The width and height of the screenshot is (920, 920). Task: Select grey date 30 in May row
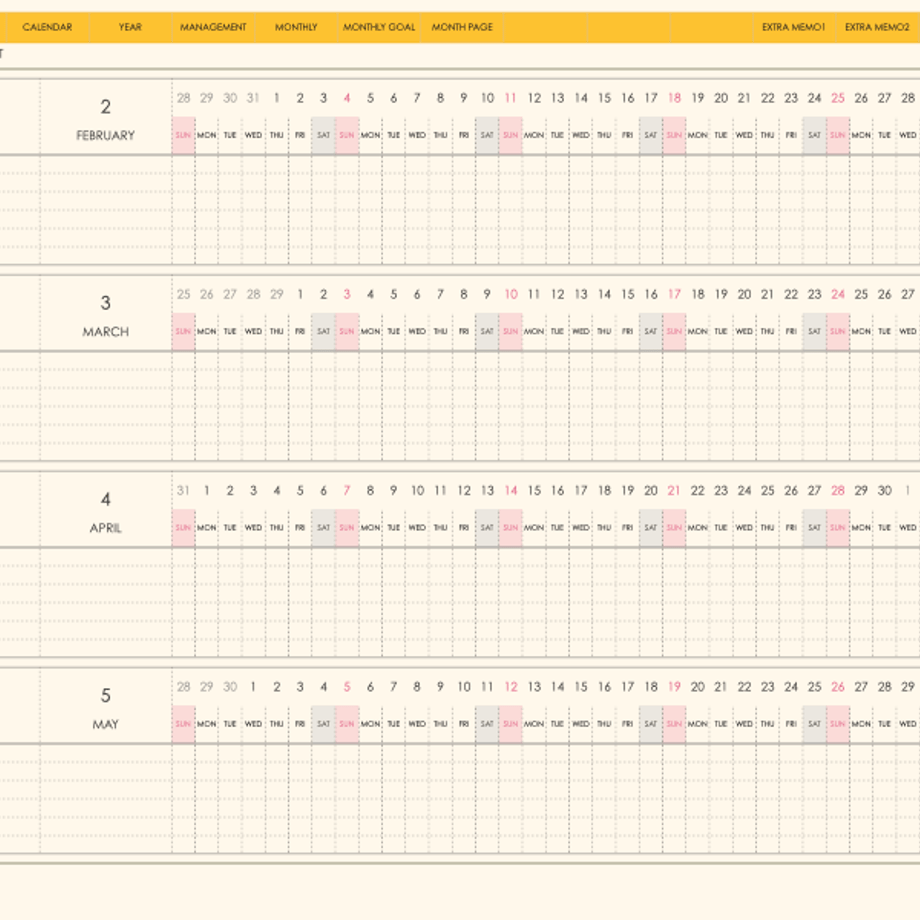click(x=230, y=687)
